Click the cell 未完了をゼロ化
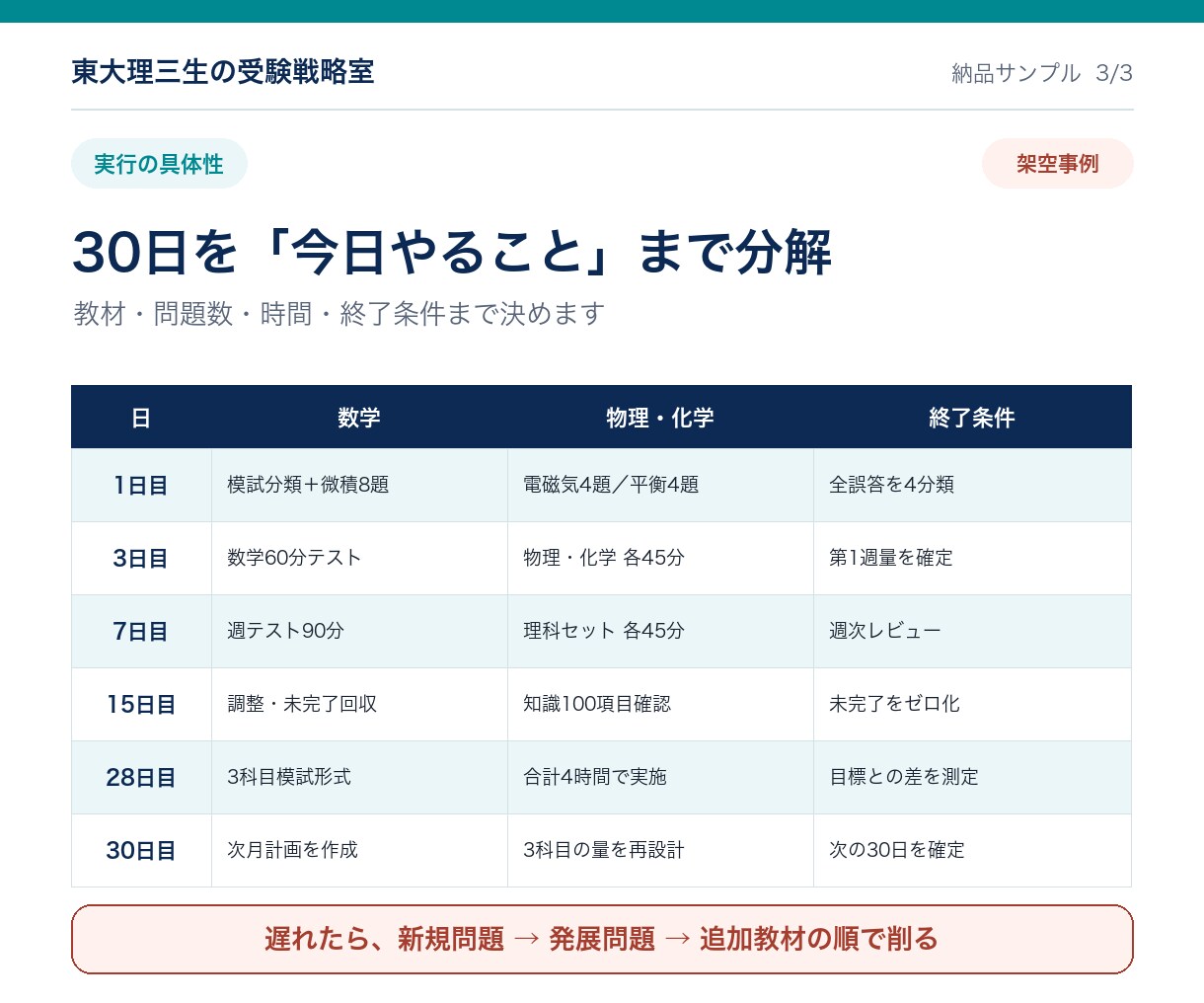This screenshot has width=1204, height=1003. [x=972, y=705]
